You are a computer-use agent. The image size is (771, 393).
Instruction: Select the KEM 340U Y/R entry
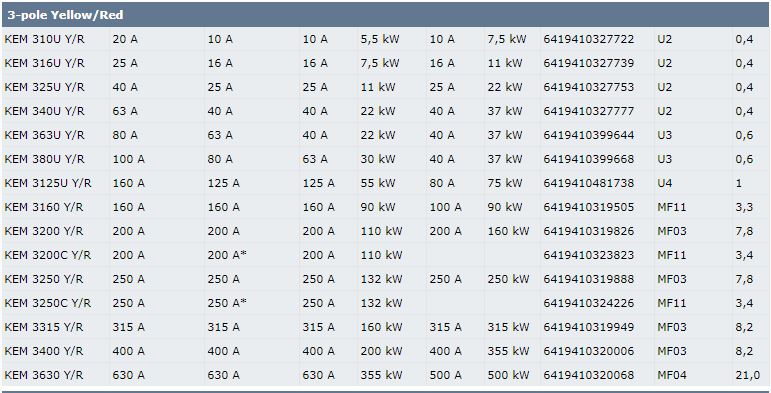pos(45,111)
